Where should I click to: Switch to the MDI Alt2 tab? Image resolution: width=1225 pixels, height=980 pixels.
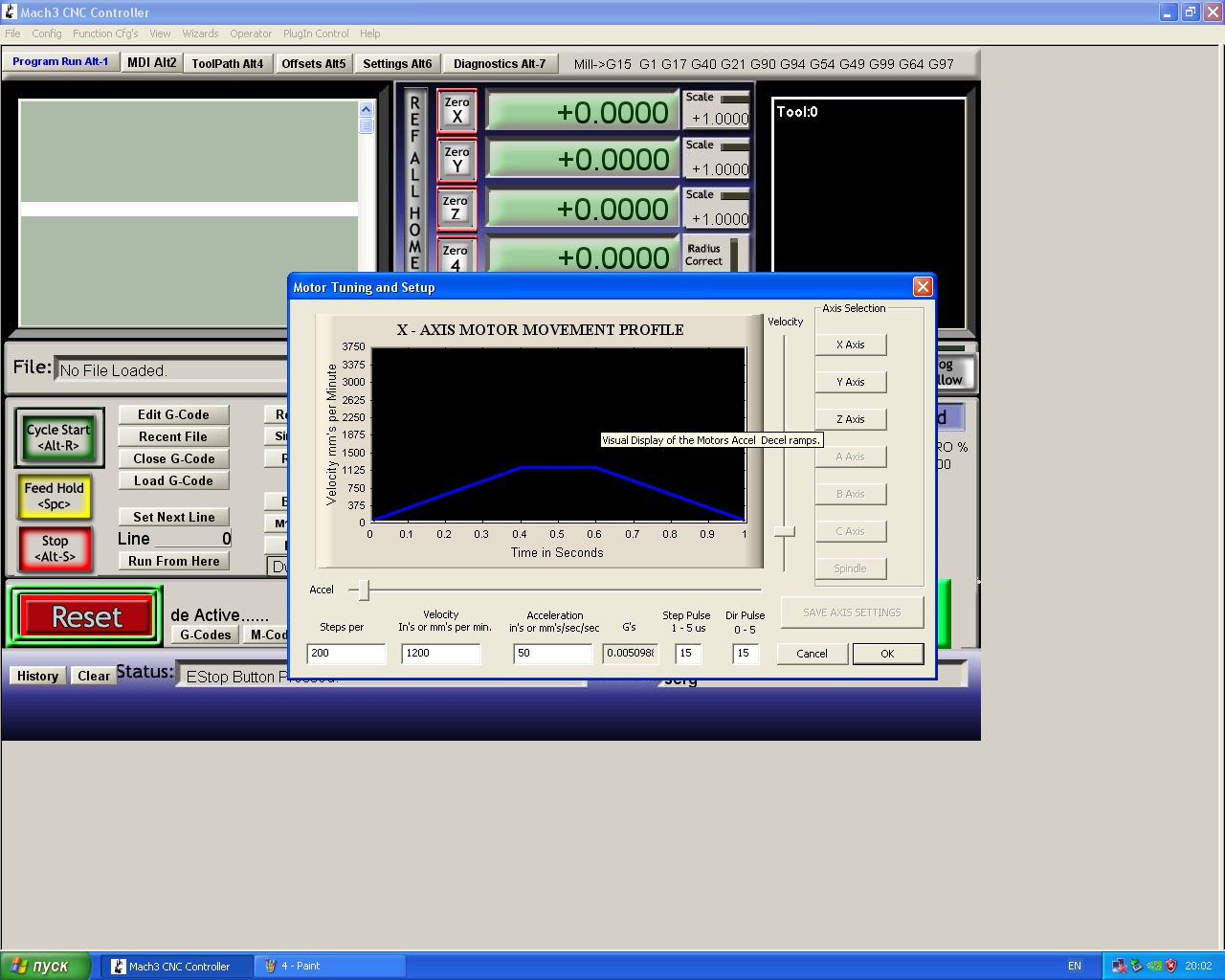[152, 62]
